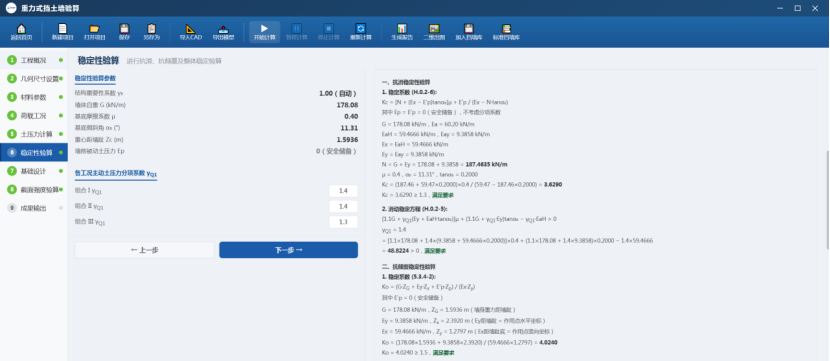
Task: Select step 5 土压力计算 in sidebar
Action: point(34,134)
